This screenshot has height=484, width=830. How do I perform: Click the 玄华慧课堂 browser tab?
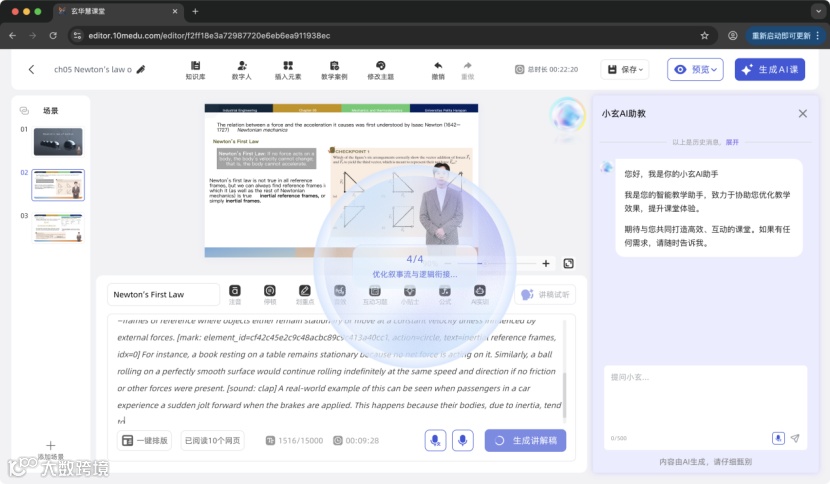118,11
